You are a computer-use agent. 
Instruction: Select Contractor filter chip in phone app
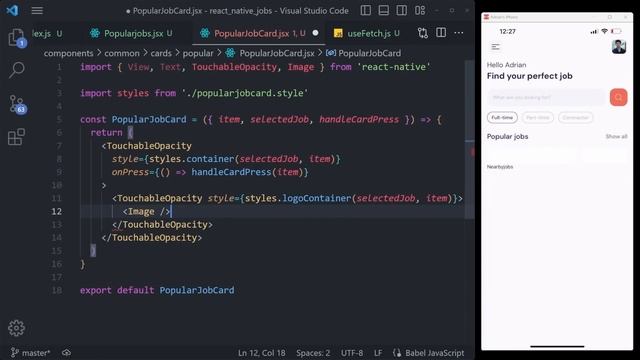click(576, 118)
